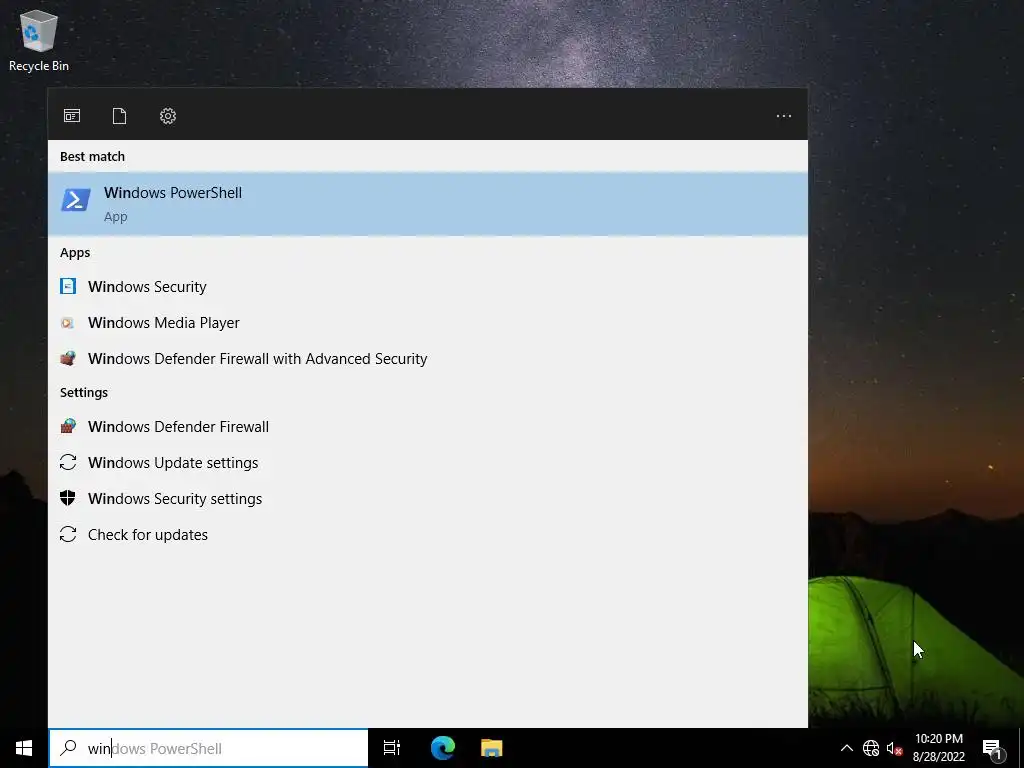
Task: Click the Windows Defender Firewall settings icon
Action: click(68, 426)
